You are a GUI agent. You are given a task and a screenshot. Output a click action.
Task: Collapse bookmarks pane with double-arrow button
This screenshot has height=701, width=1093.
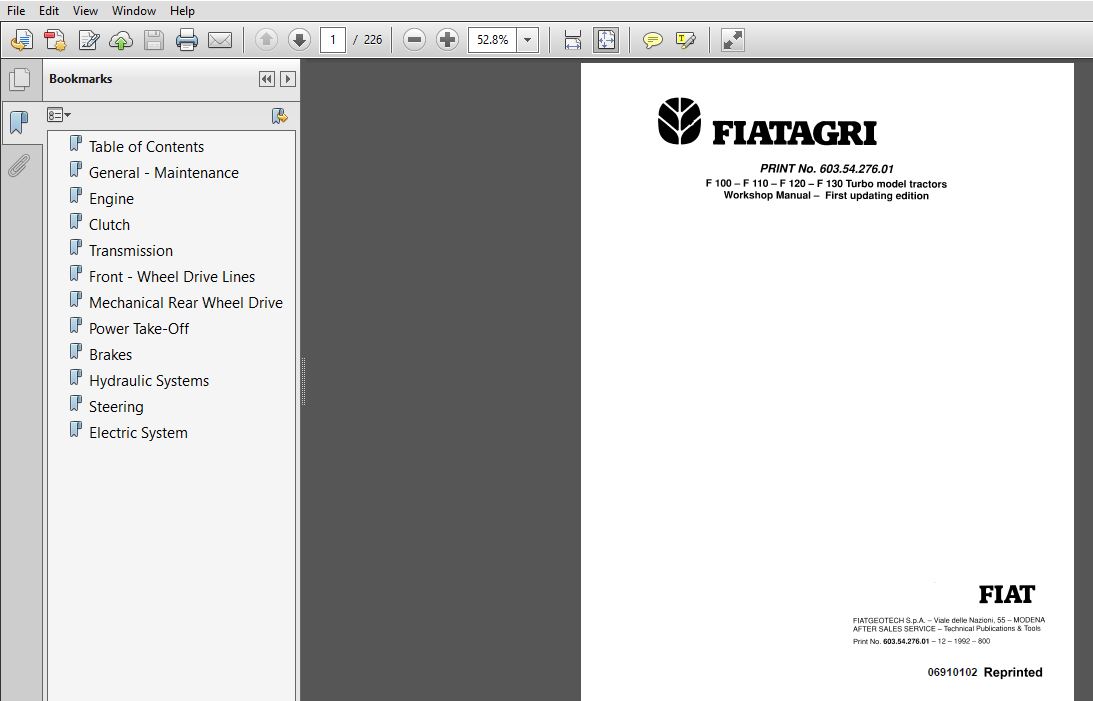266,79
